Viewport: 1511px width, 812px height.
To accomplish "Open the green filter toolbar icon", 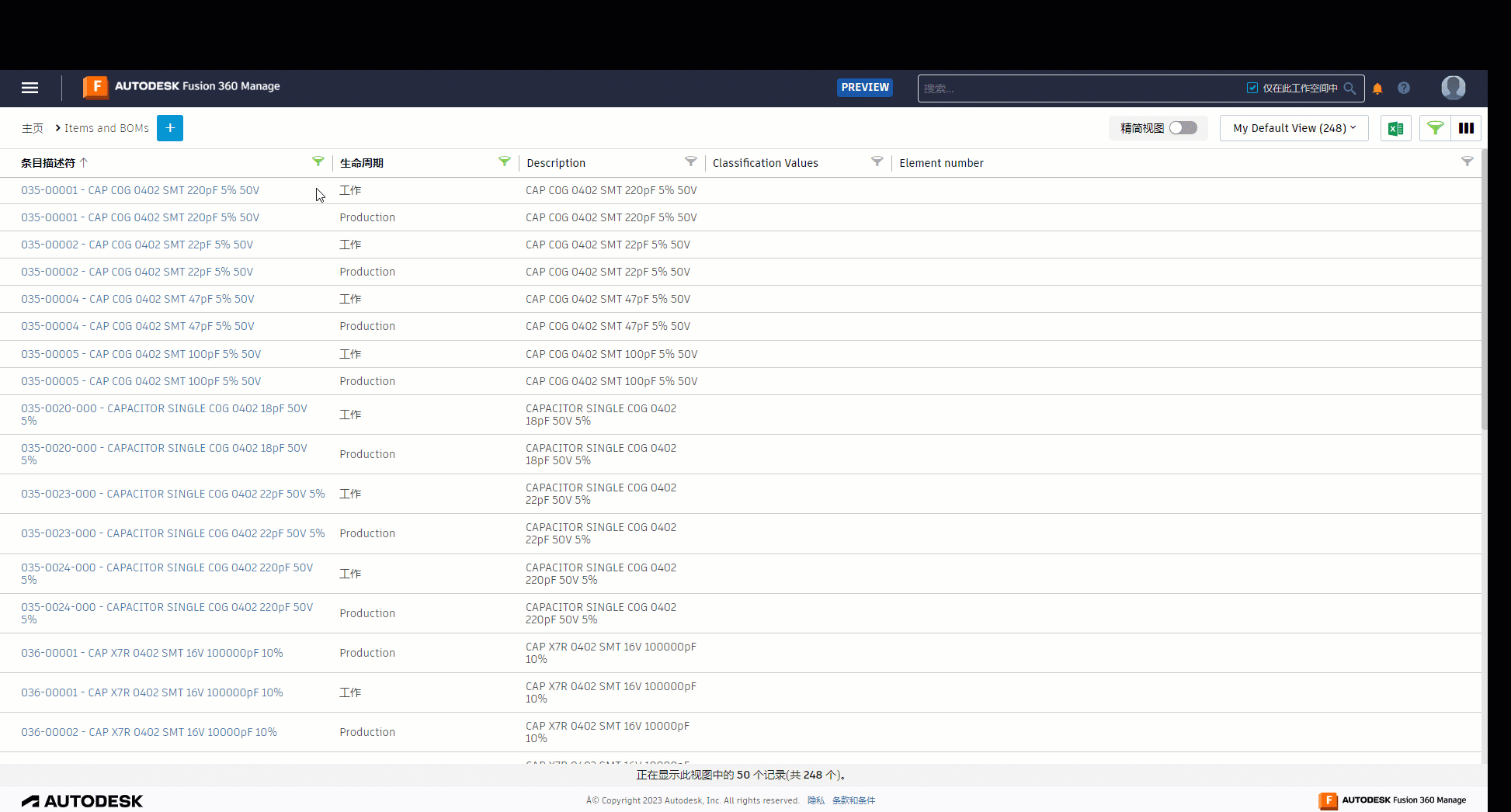I will (x=1435, y=128).
